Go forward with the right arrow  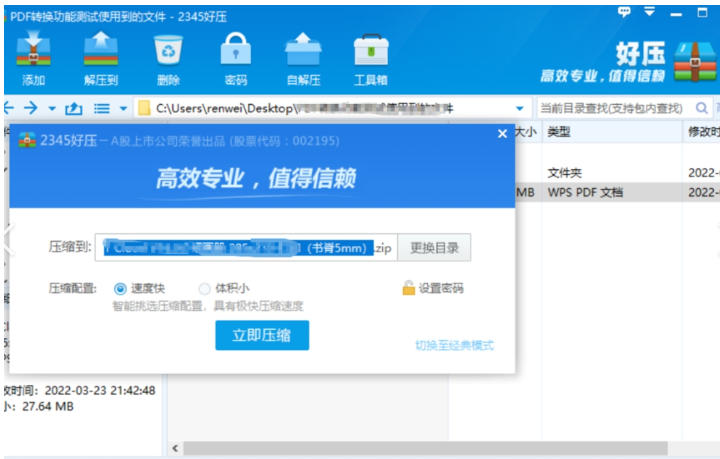coord(31,108)
